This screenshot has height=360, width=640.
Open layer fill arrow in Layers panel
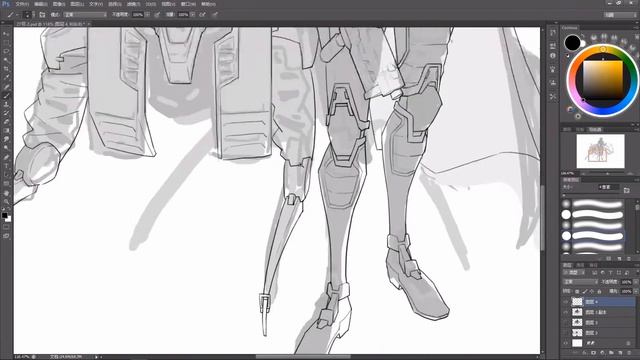635,291
